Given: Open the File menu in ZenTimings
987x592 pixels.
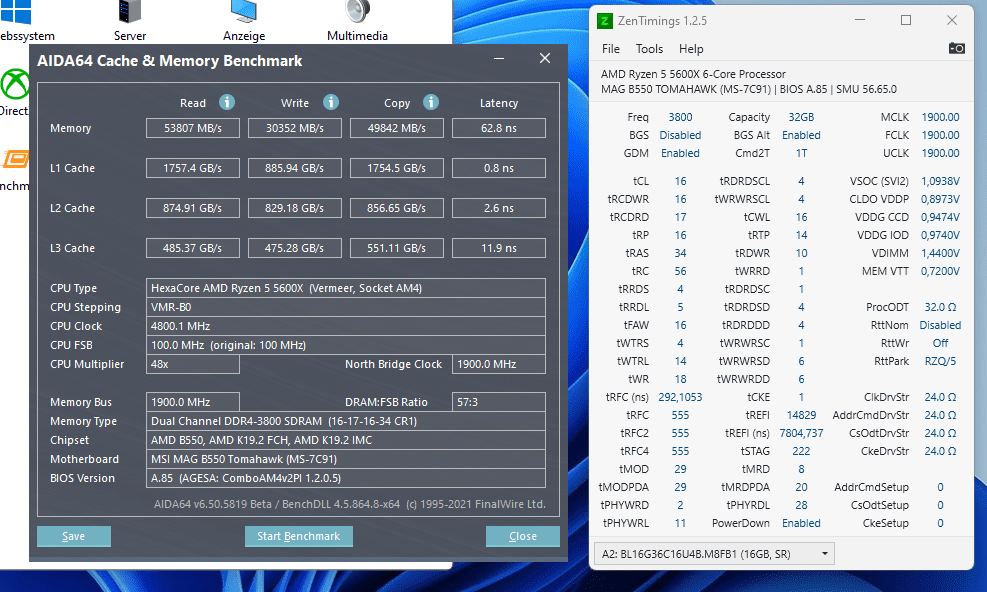Looking at the screenshot, I should tap(611, 49).
